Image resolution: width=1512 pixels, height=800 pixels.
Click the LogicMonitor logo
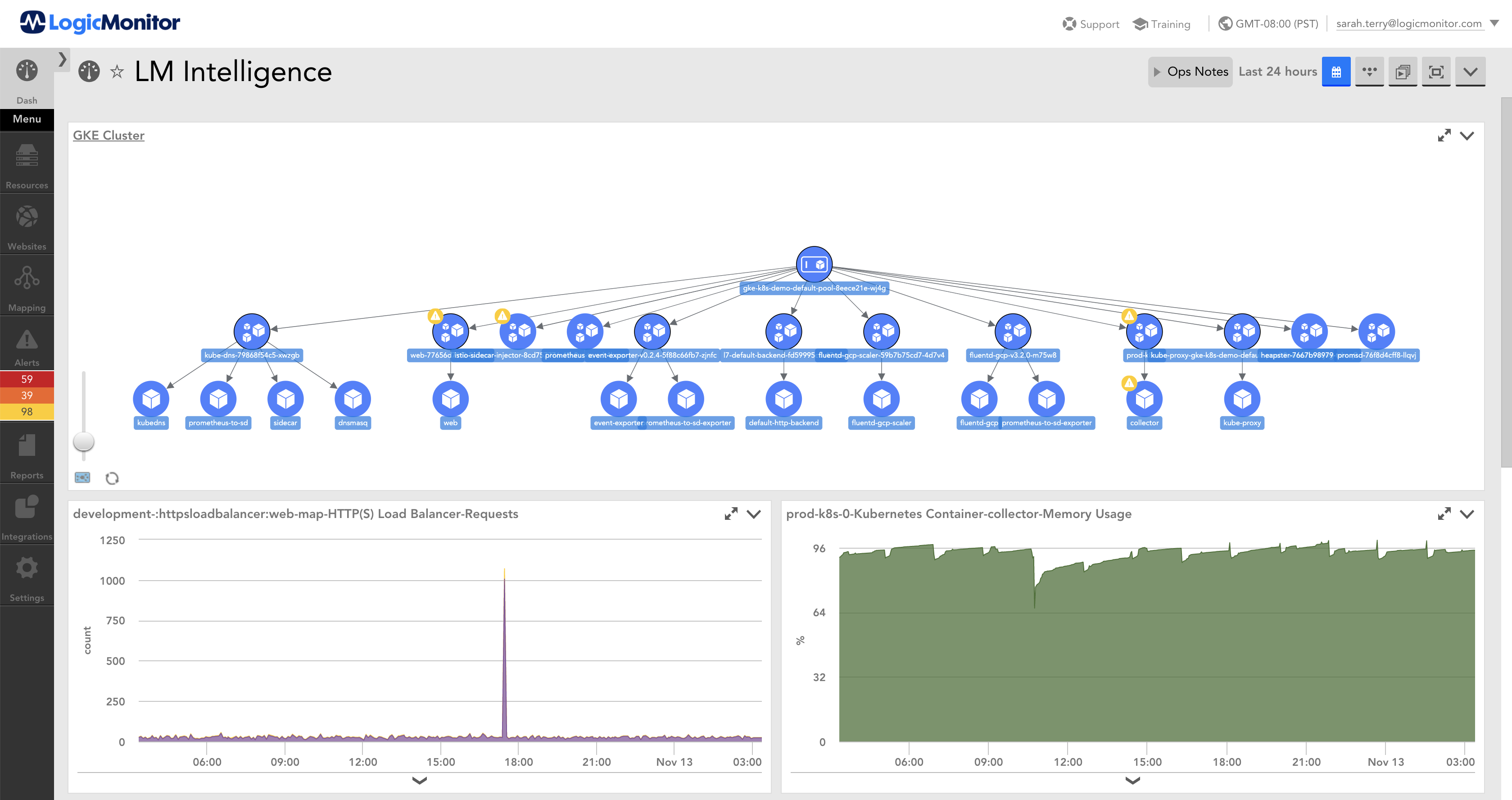pos(100,23)
